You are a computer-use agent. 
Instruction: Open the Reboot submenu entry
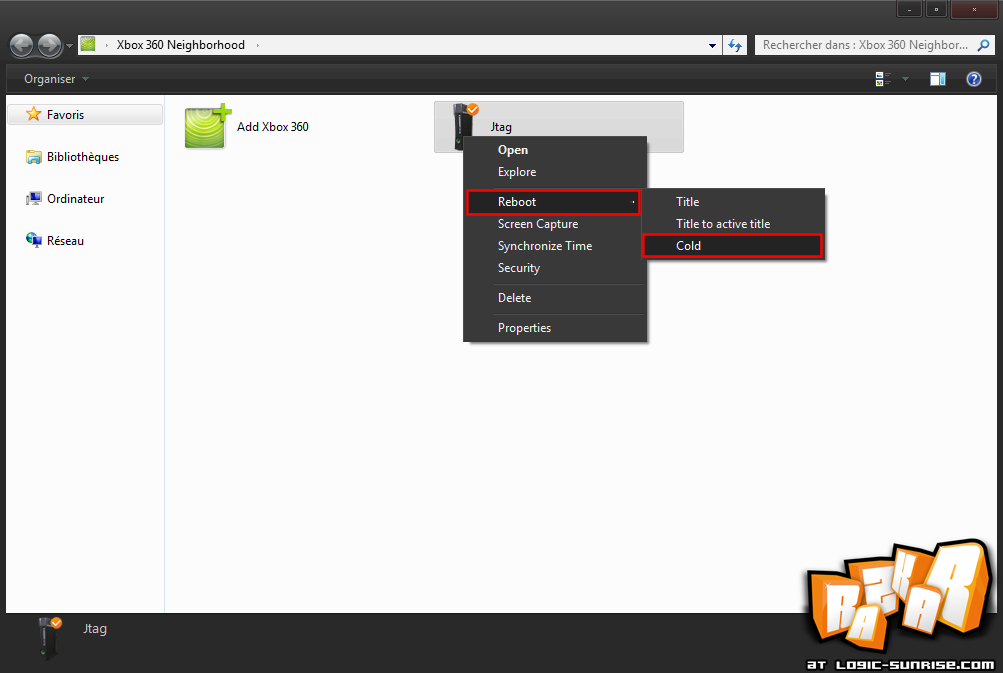(553, 202)
